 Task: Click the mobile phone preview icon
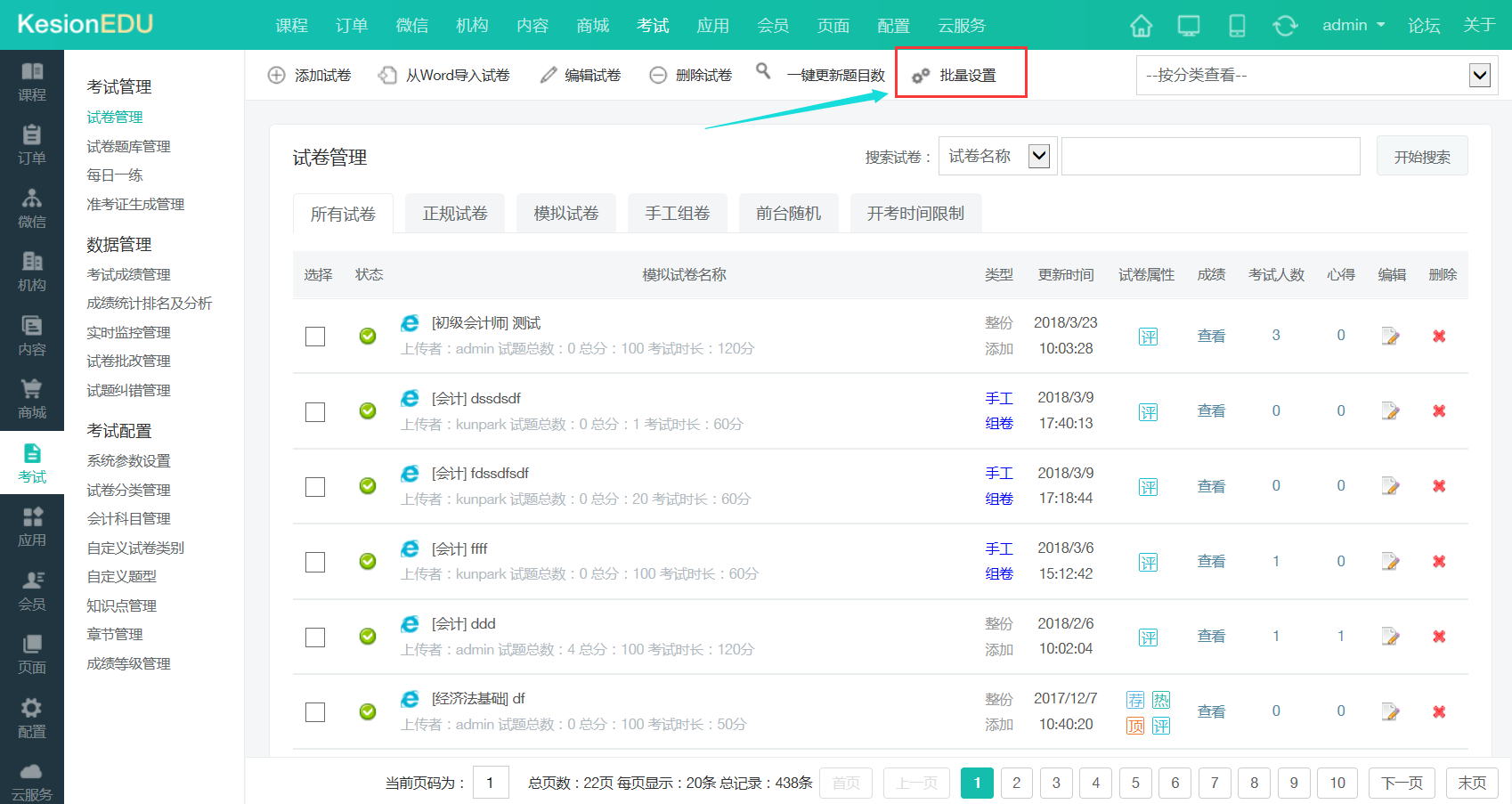point(1237,26)
